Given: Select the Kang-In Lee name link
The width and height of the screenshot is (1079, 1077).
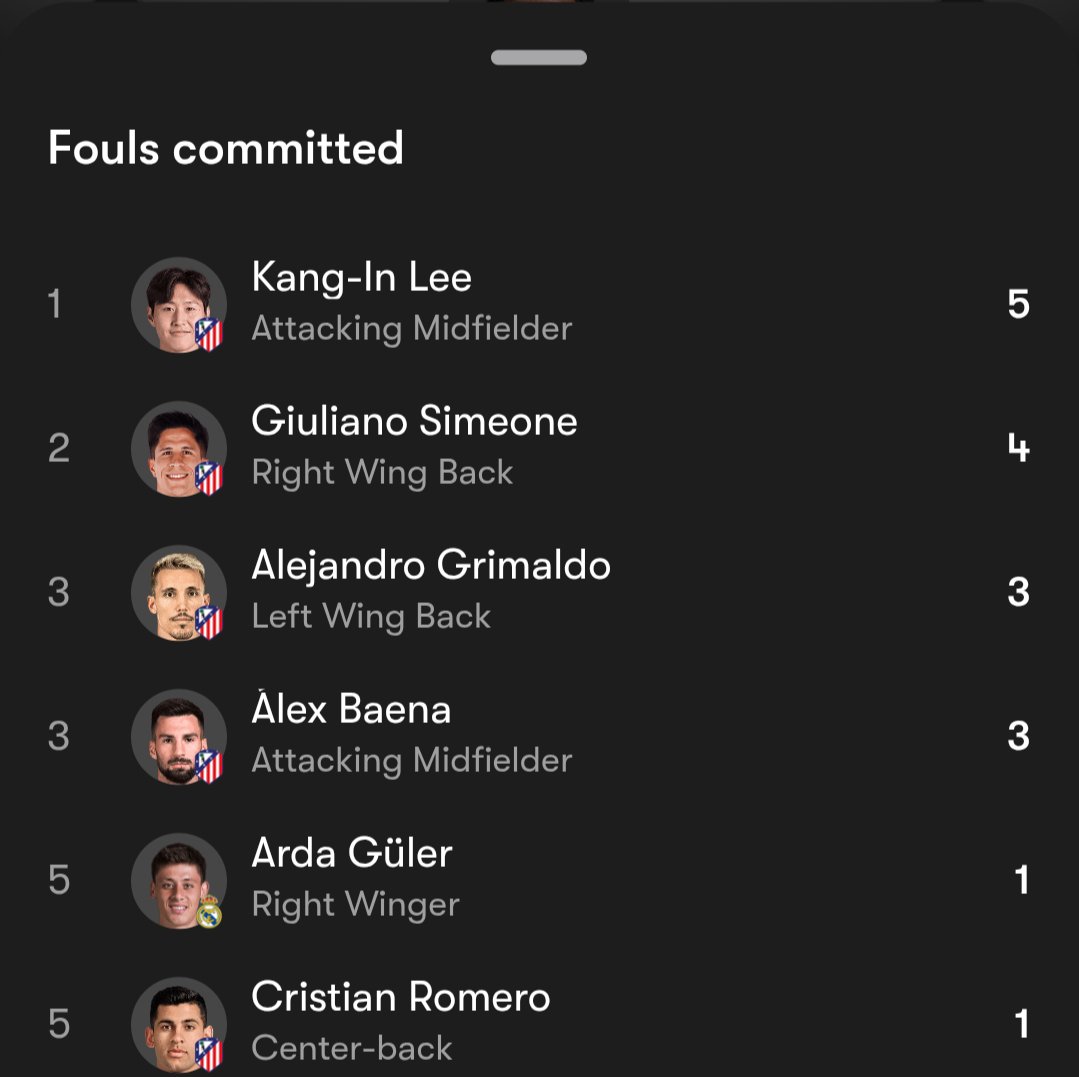Looking at the screenshot, I should click(361, 277).
